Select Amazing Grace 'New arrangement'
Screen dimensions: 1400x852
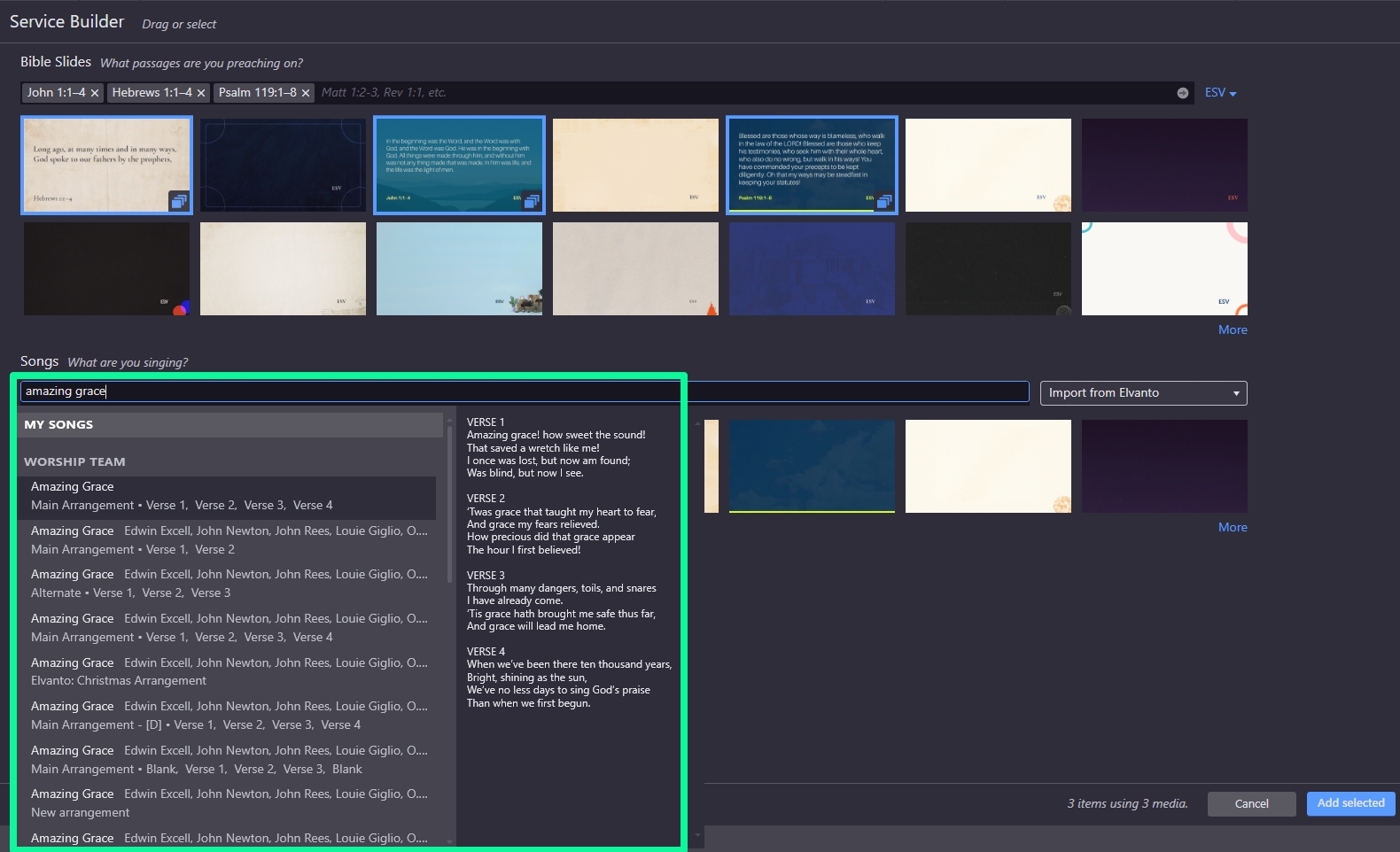pos(226,804)
